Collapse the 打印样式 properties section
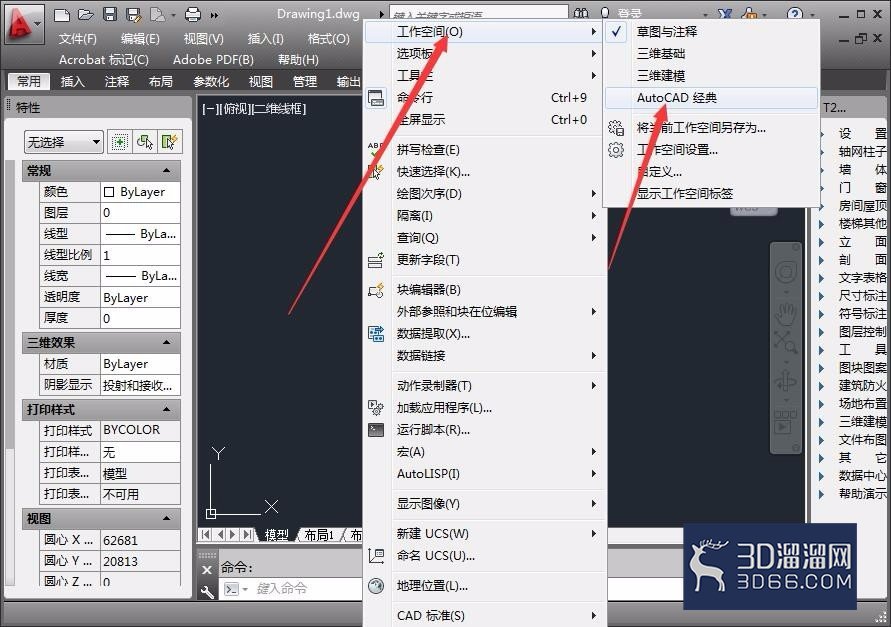This screenshot has width=891, height=627. pyautogui.click(x=166, y=409)
